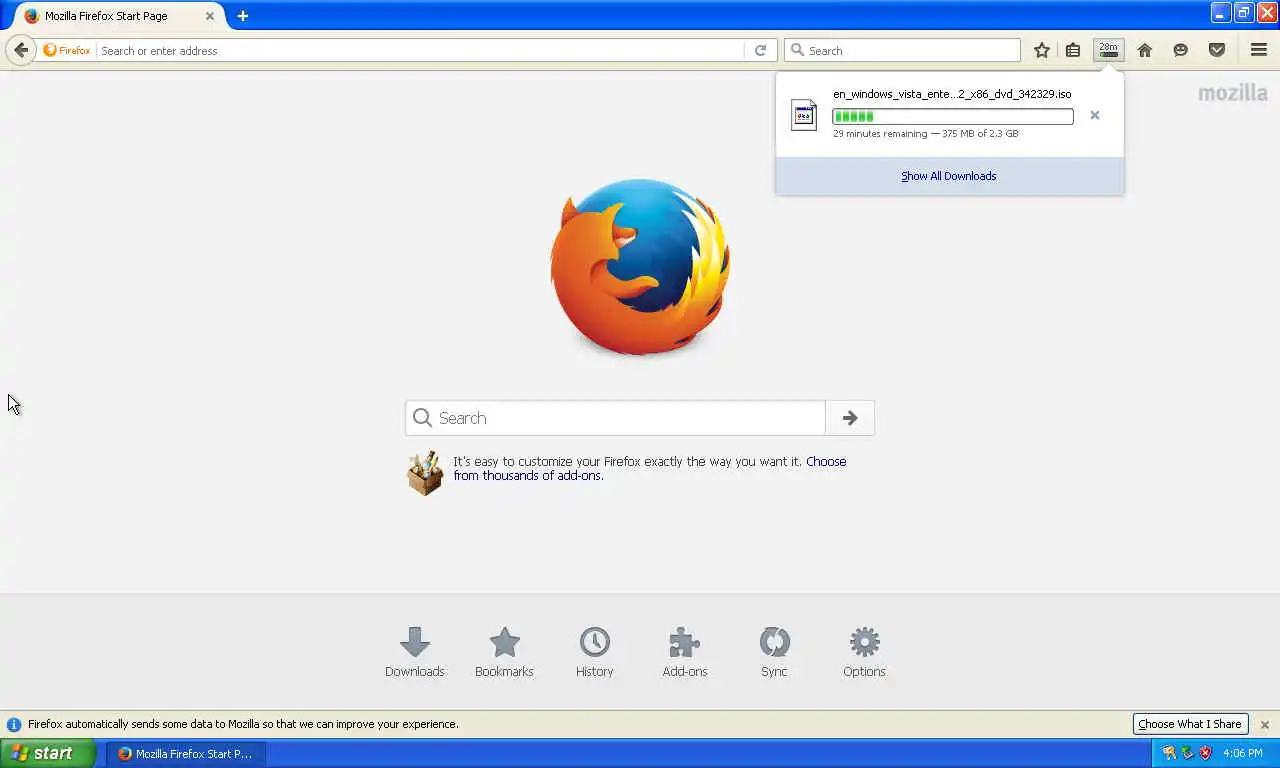
Task: Click Mozilla Firefox taskbar button
Action: (187, 753)
